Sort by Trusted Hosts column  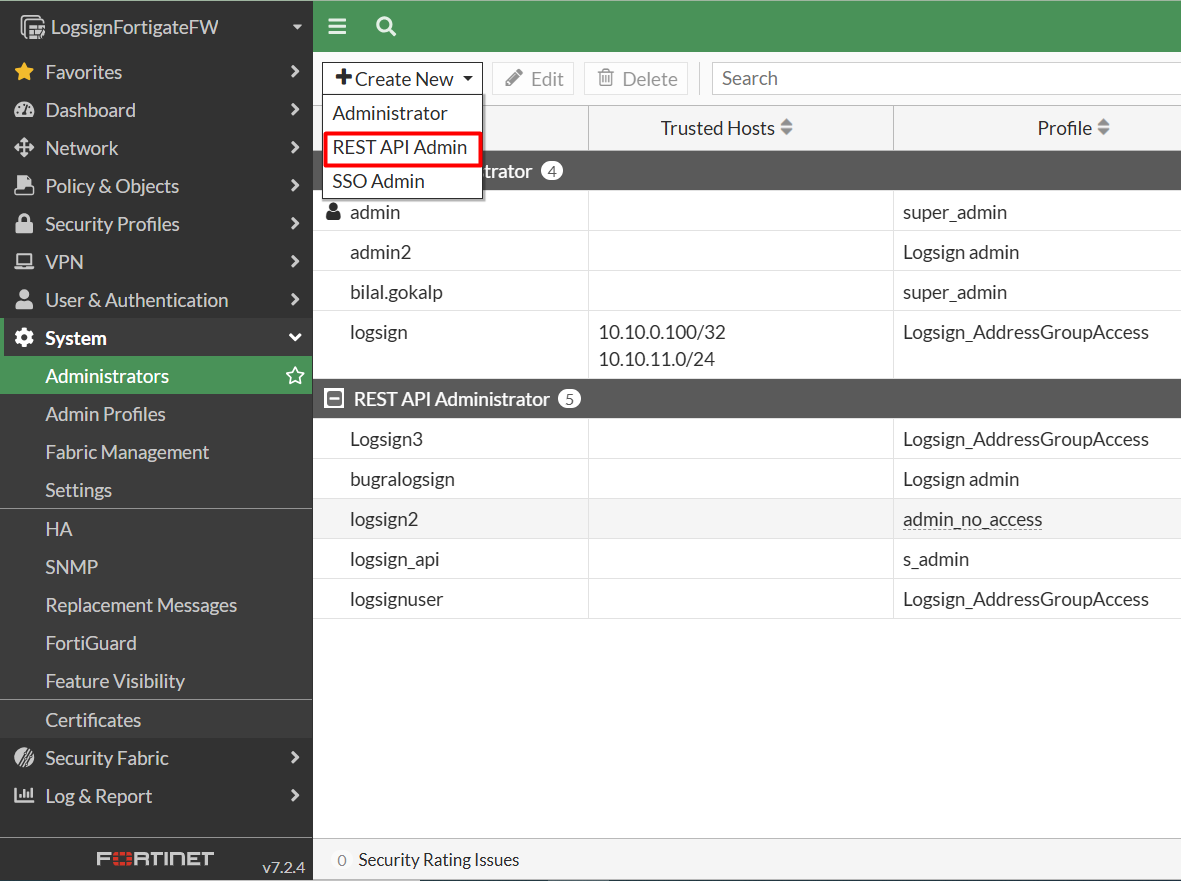click(787, 127)
